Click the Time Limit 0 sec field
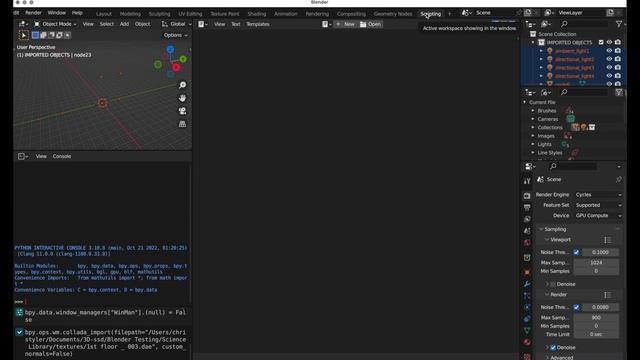The height and width of the screenshot is (360, 640). pyautogui.click(x=596, y=334)
